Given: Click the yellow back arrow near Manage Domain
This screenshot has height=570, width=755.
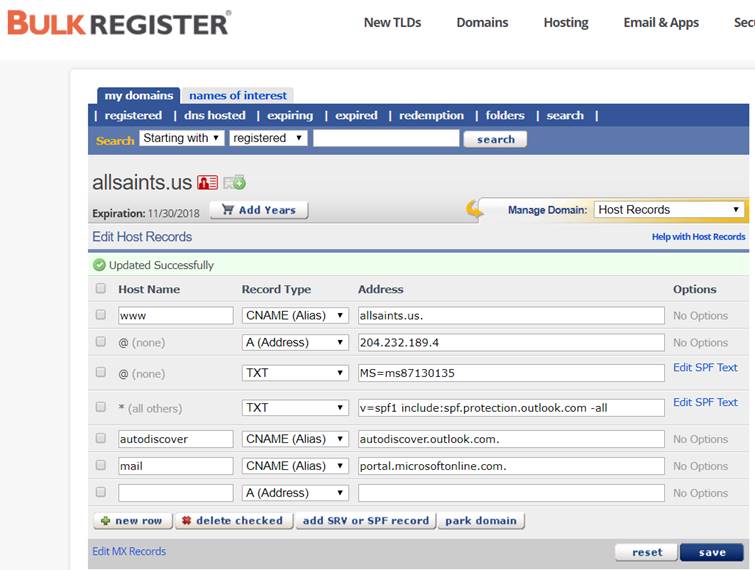Looking at the screenshot, I should (475, 209).
